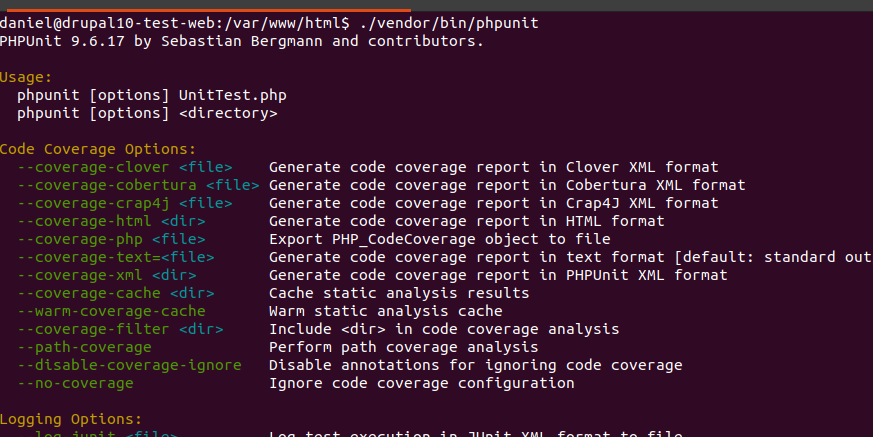Viewport: 873px width, 437px height.
Task: Click 'Perform path coverage analysis'
Action: [x=404, y=347]
